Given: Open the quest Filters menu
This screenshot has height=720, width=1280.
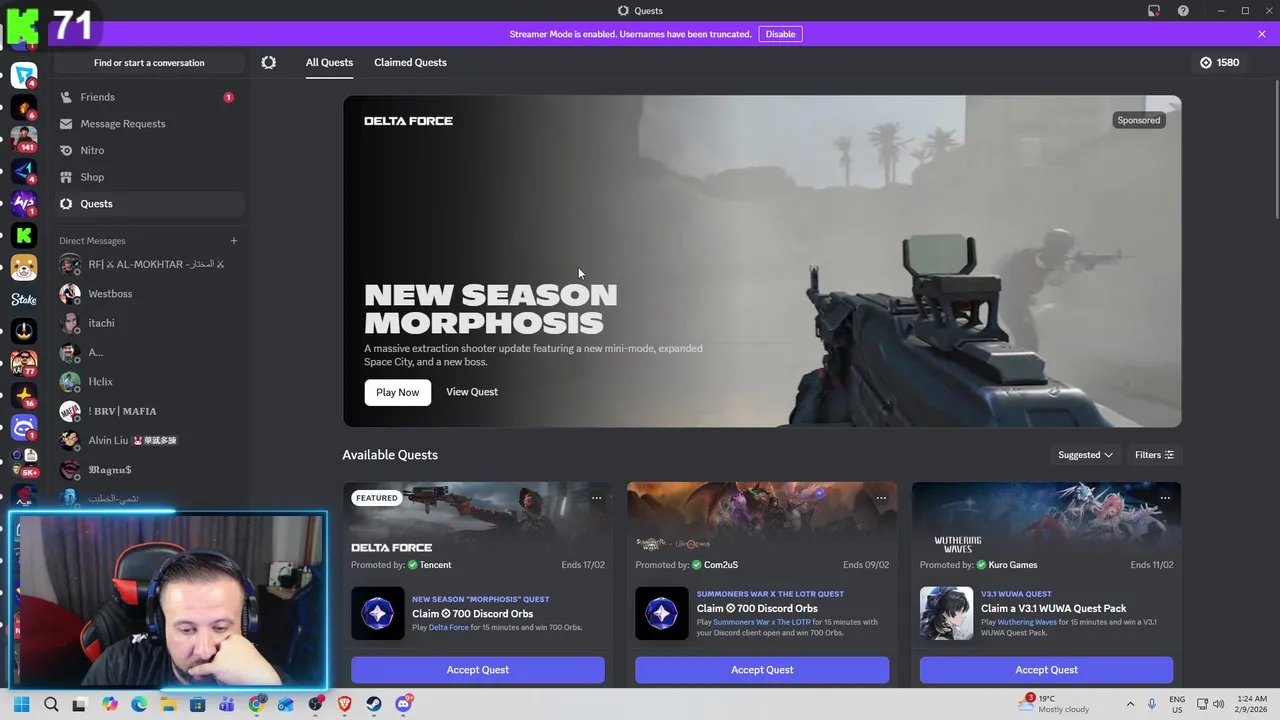Looking at the screenshot, I should coord(1154,455).
